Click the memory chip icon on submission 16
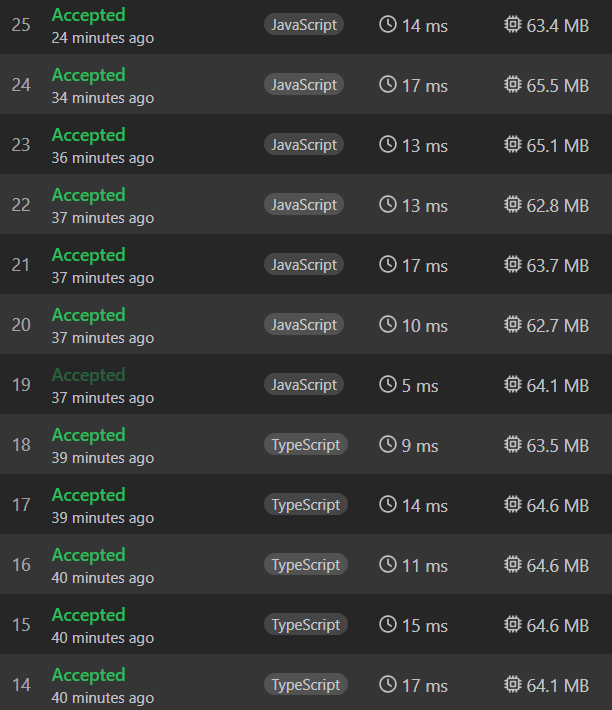 pyautogui.click(x=513, y=564)
